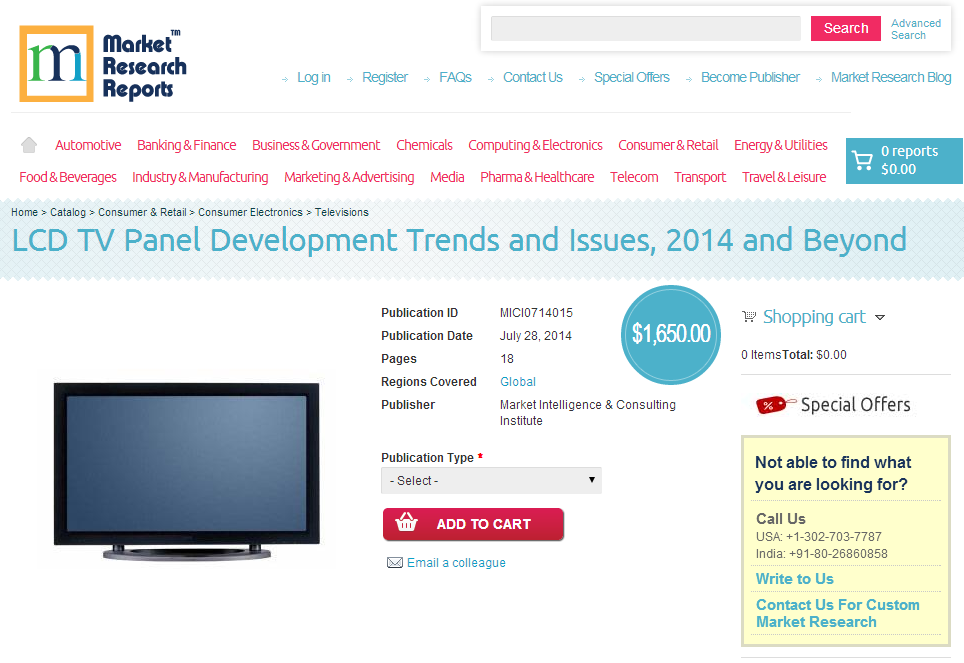This screenshot has height=663, width=964.
Task: Open the Publication Type select dropdown
Action: click(491, 480)
